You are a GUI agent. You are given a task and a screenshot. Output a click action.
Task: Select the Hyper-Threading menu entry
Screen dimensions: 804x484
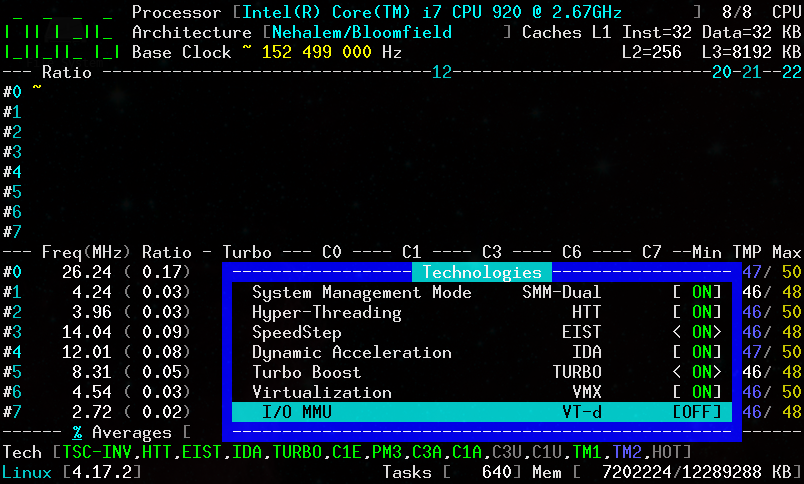click(327, 312)
